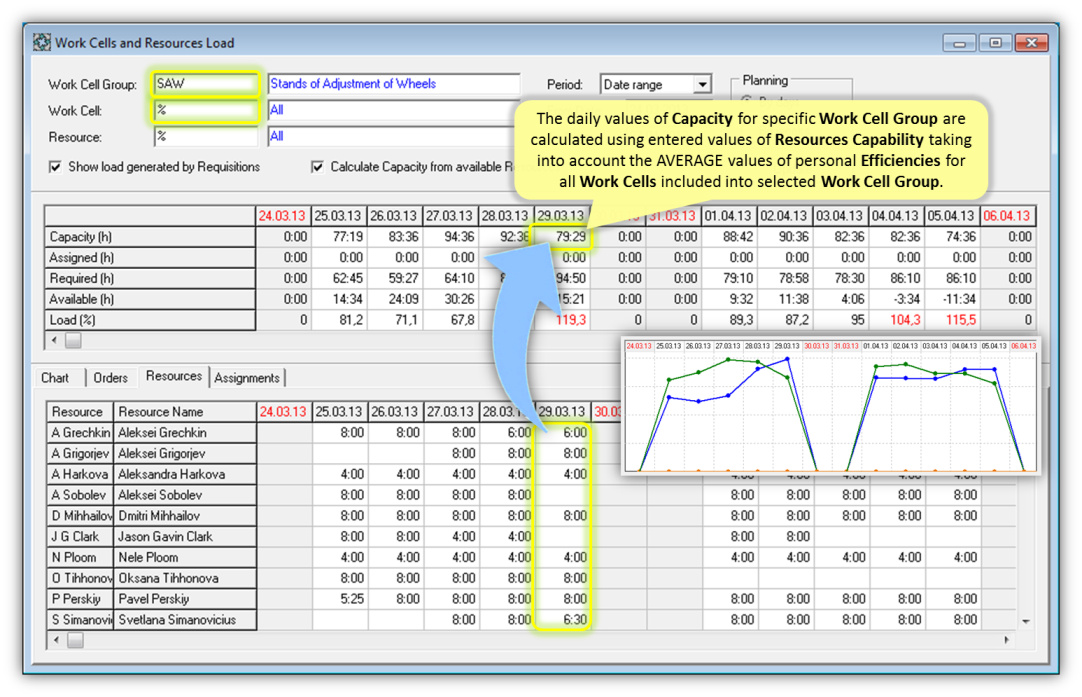Viewport: 1082px width, 697px height.
Task: Select the Assignments tab
Action: [x=247, y=378]
